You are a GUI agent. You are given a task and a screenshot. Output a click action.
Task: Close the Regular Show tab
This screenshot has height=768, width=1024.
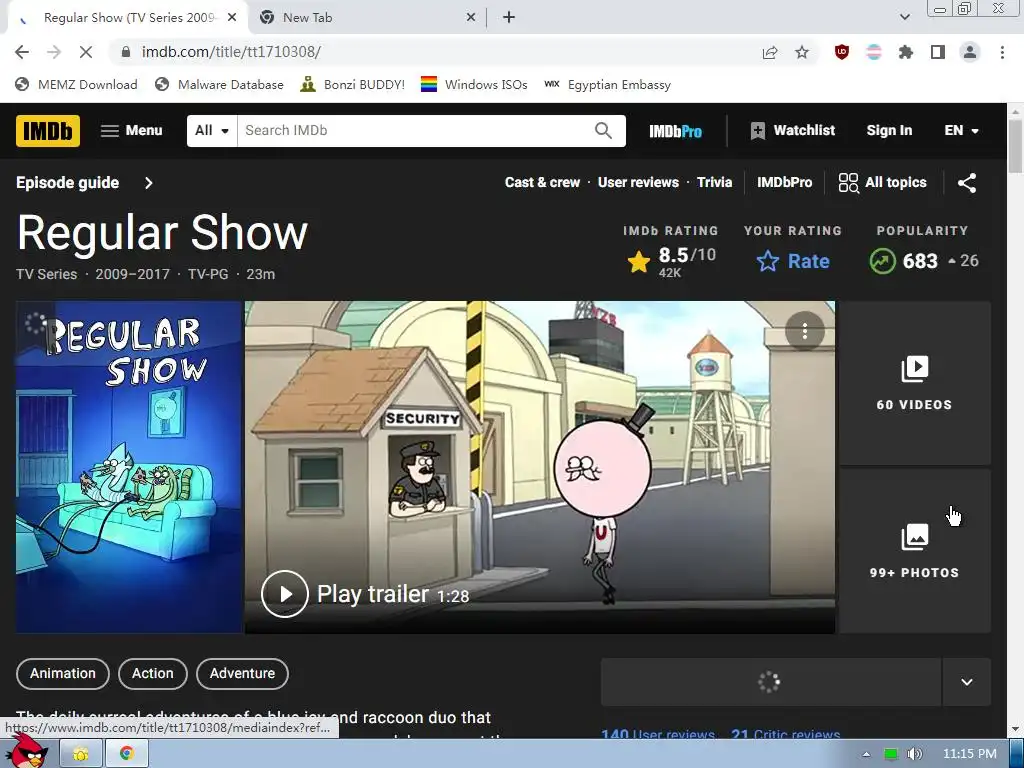(x=232, y=18)
